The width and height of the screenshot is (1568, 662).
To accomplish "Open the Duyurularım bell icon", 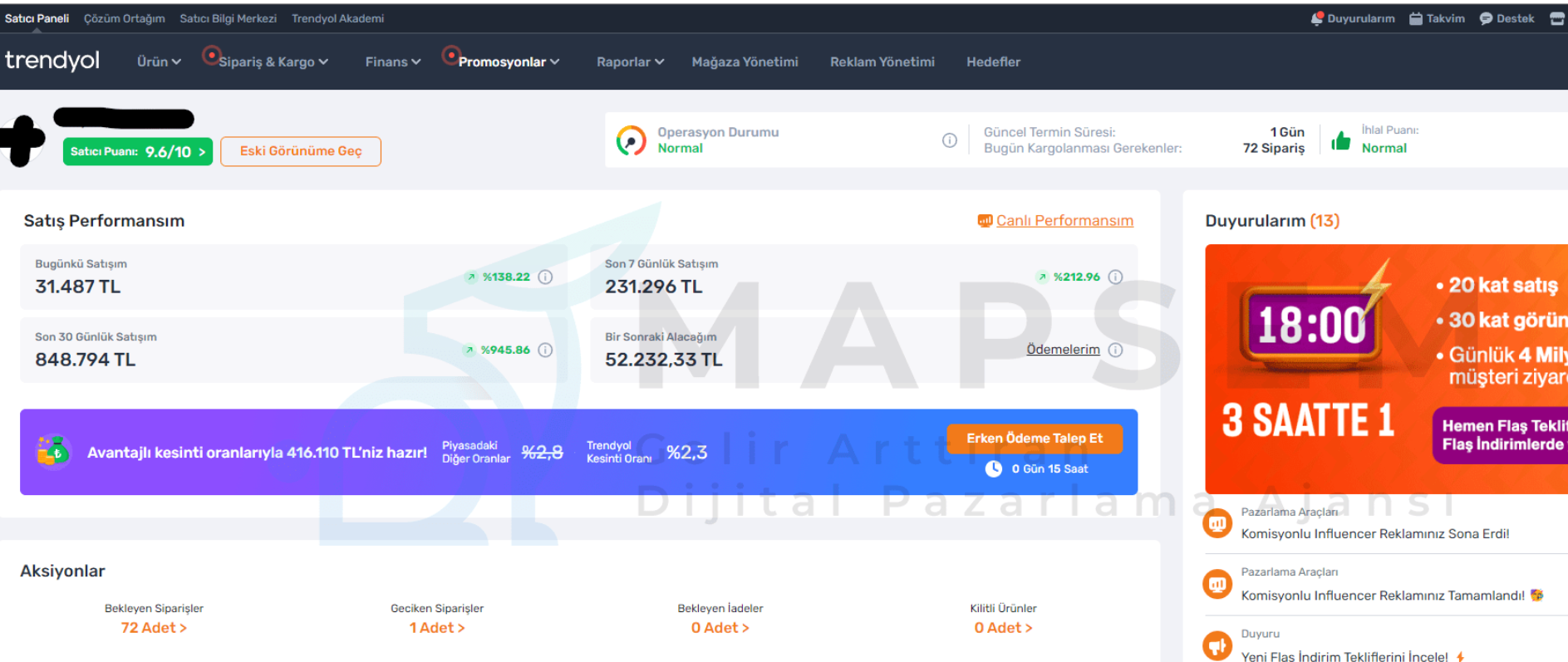I will click(x=1317, y=18).
